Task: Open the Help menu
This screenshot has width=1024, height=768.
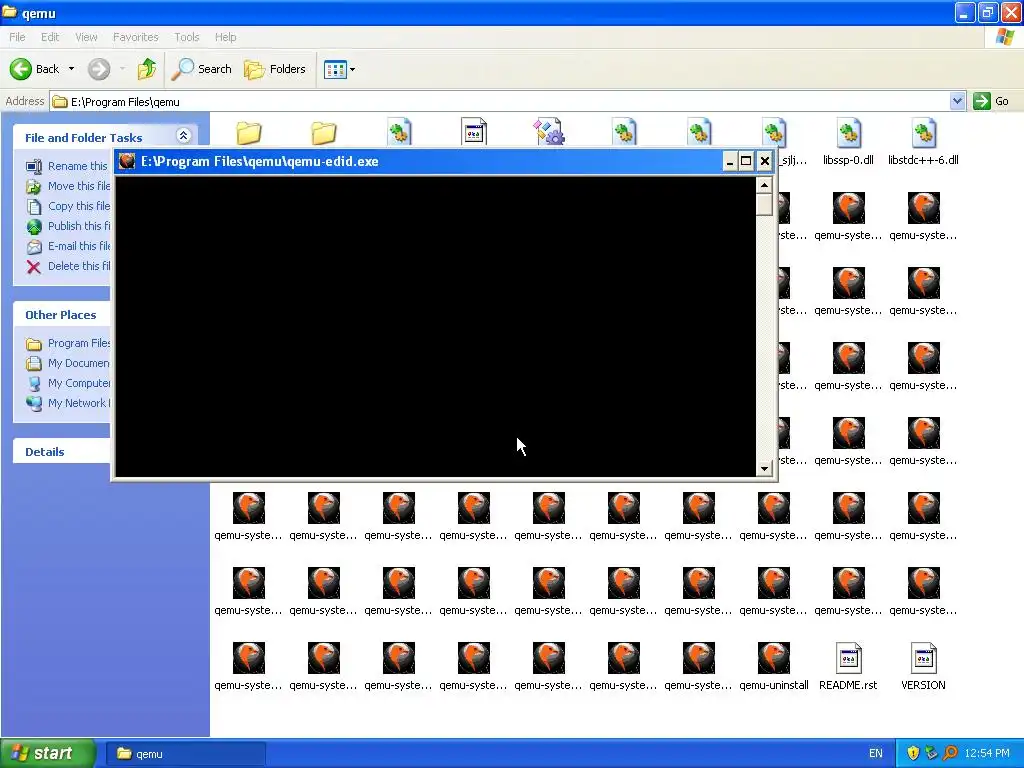Action: [225, 37]
